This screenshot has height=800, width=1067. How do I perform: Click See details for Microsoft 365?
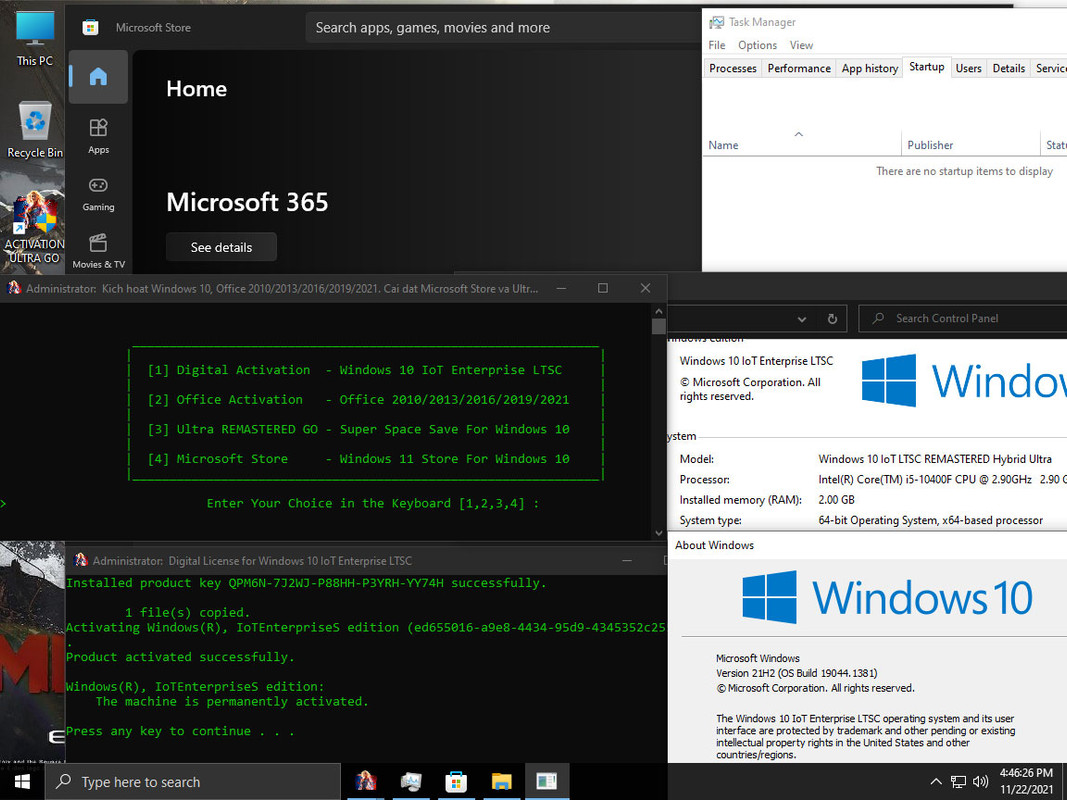coord(221,247)
